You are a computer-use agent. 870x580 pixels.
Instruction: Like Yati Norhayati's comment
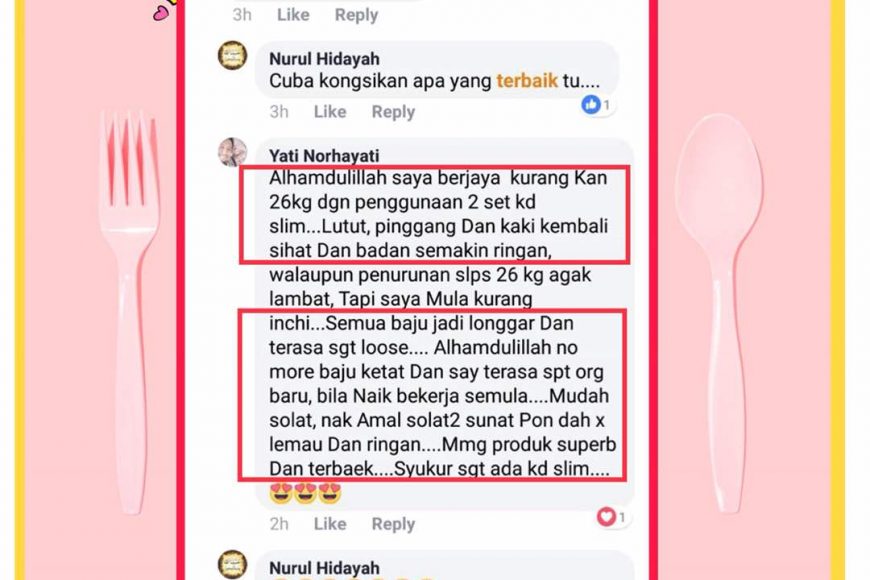point(330,523)
